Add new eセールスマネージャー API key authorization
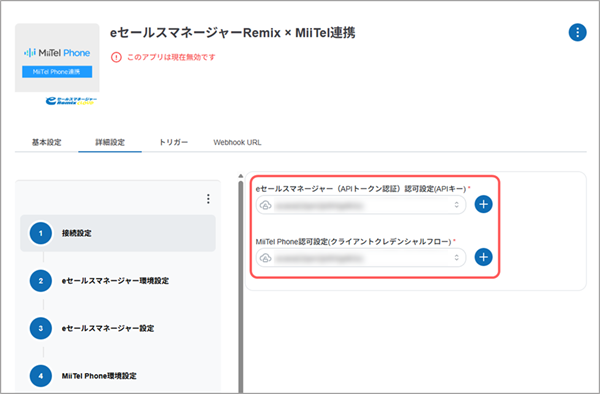This screenshot has width=600, height=394. (x=483, y=204)
